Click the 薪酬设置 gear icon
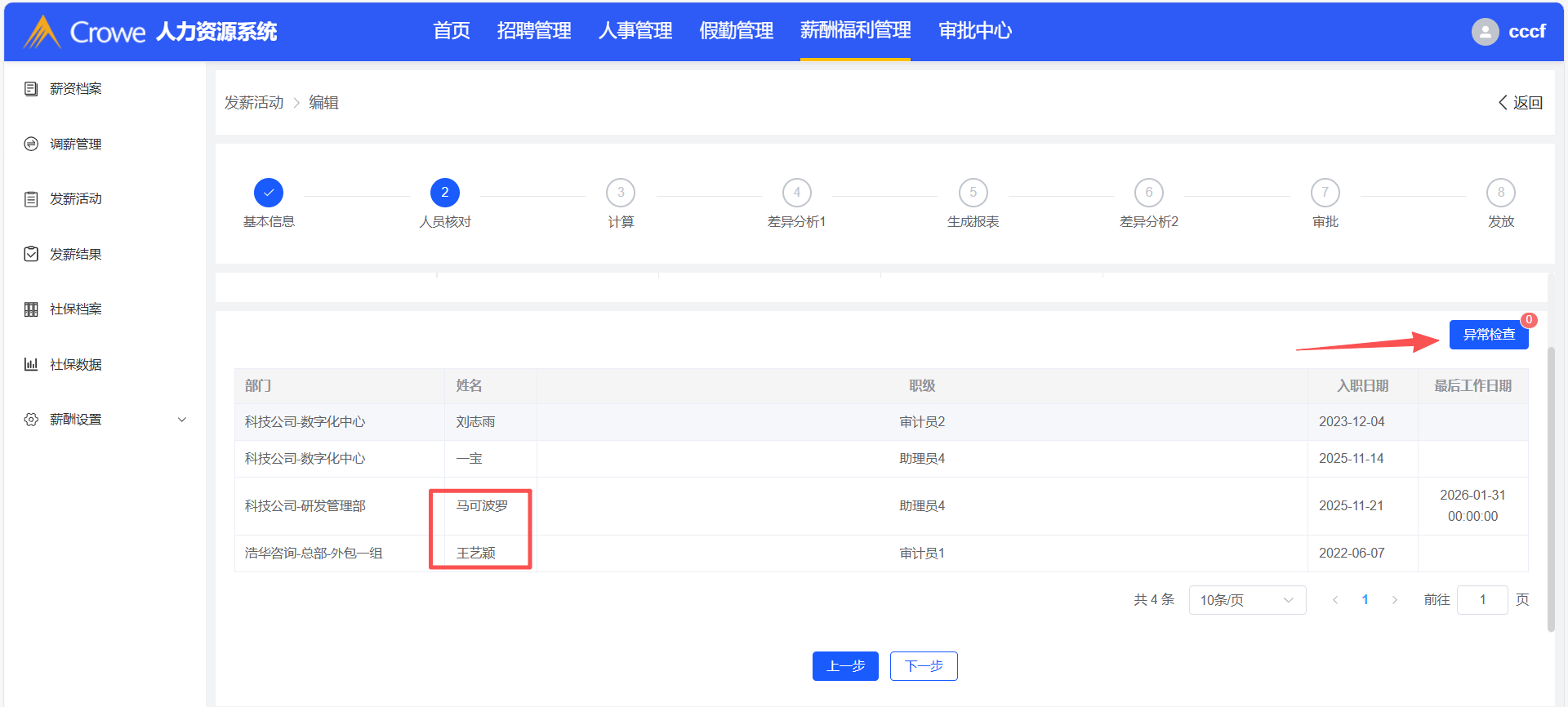 coord(31,420)
